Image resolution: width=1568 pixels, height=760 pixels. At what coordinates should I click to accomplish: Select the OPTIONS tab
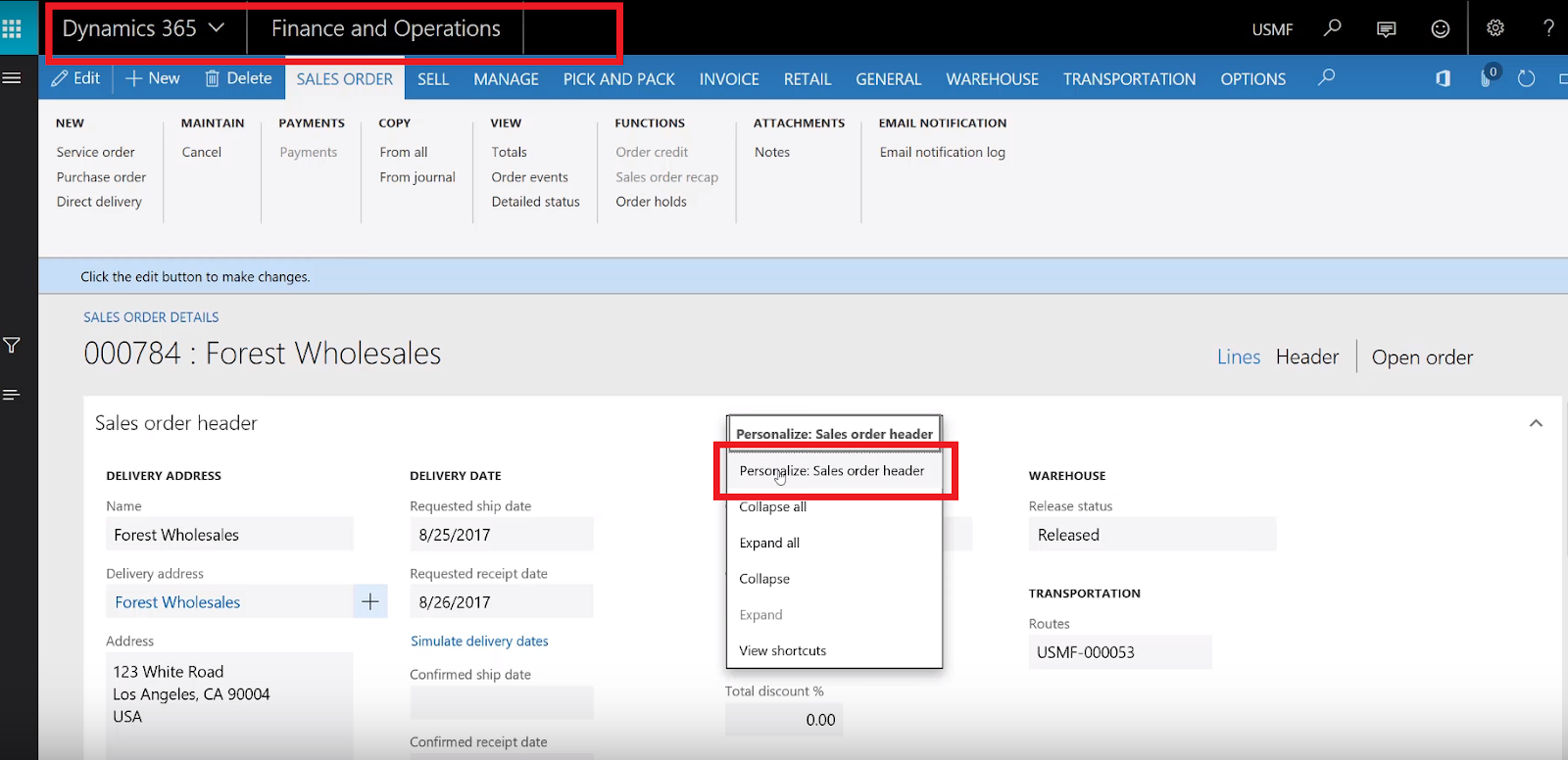pos(1253,79)
